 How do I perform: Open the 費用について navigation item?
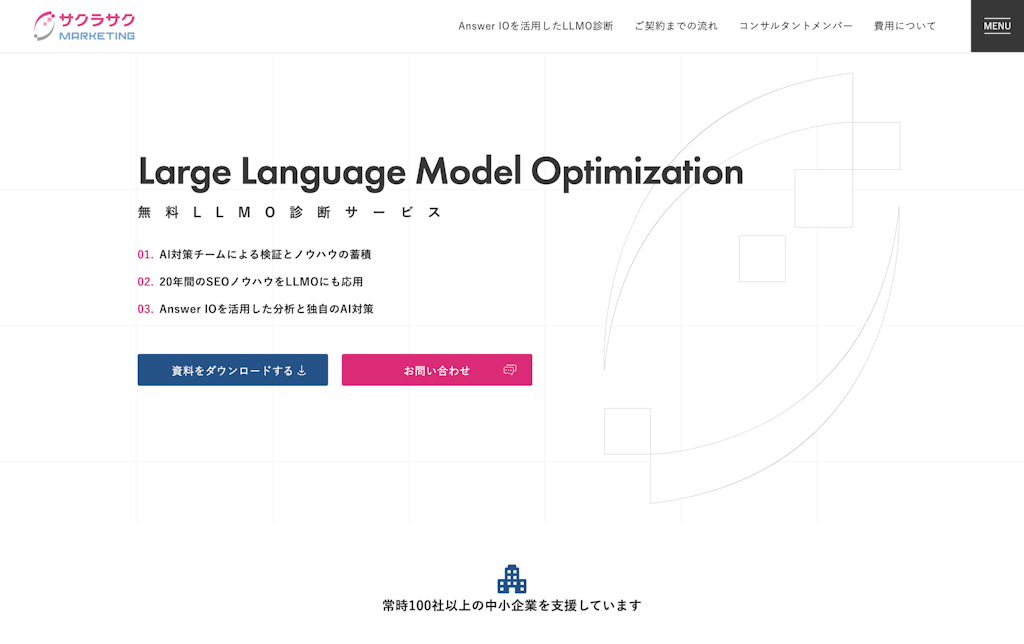[903, 26]
